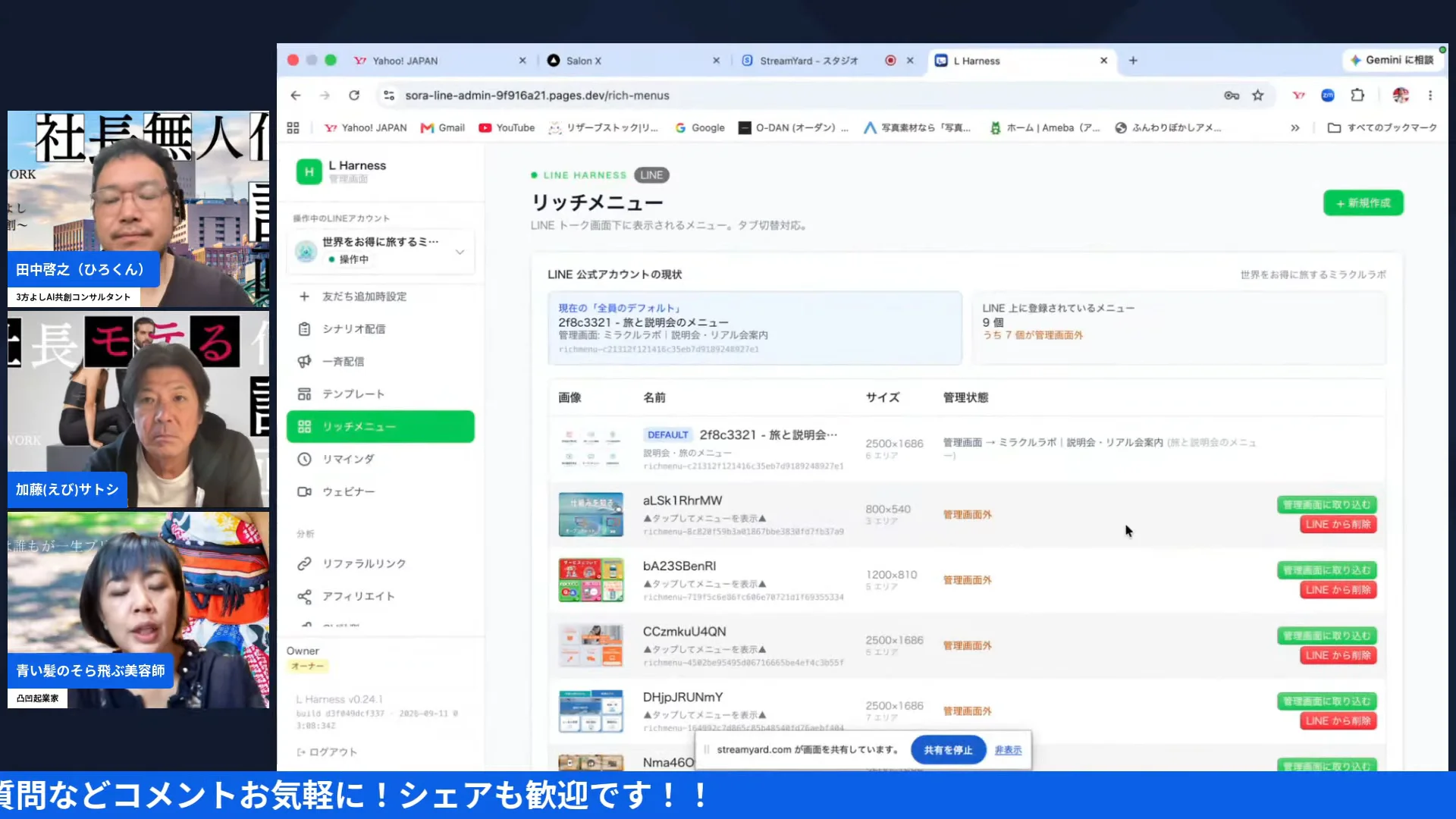1456x819 pixels.
Task: Click the DHjpJRUNmY menu thumbnail
Action: coord(591,711)
